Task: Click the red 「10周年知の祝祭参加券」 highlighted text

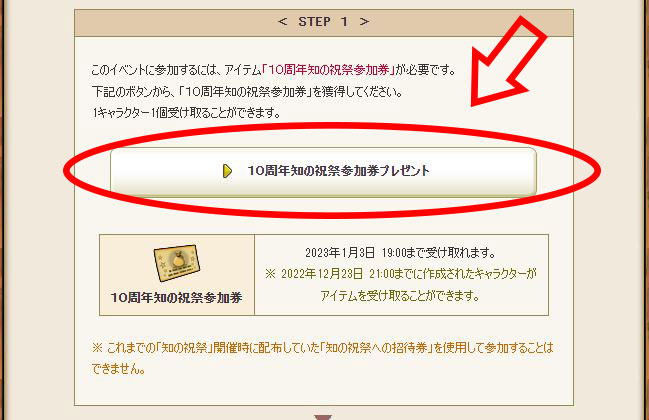Action: pos(329,70)
